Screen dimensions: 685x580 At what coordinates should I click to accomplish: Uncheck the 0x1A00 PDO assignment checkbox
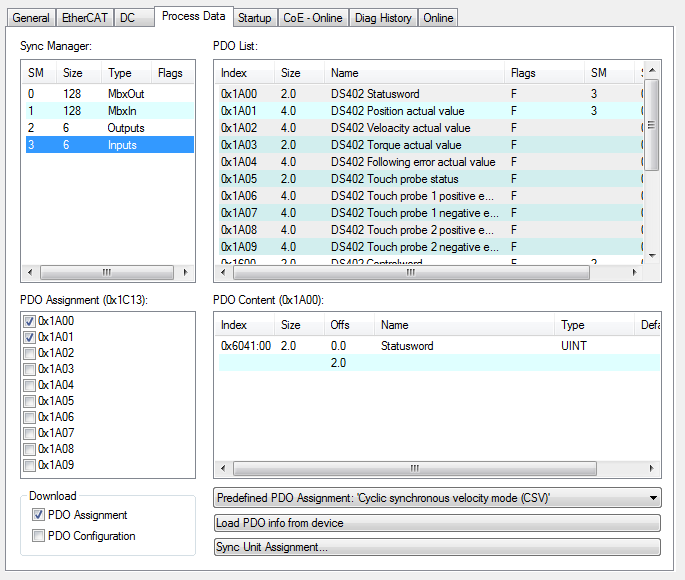tap(29, 321)
